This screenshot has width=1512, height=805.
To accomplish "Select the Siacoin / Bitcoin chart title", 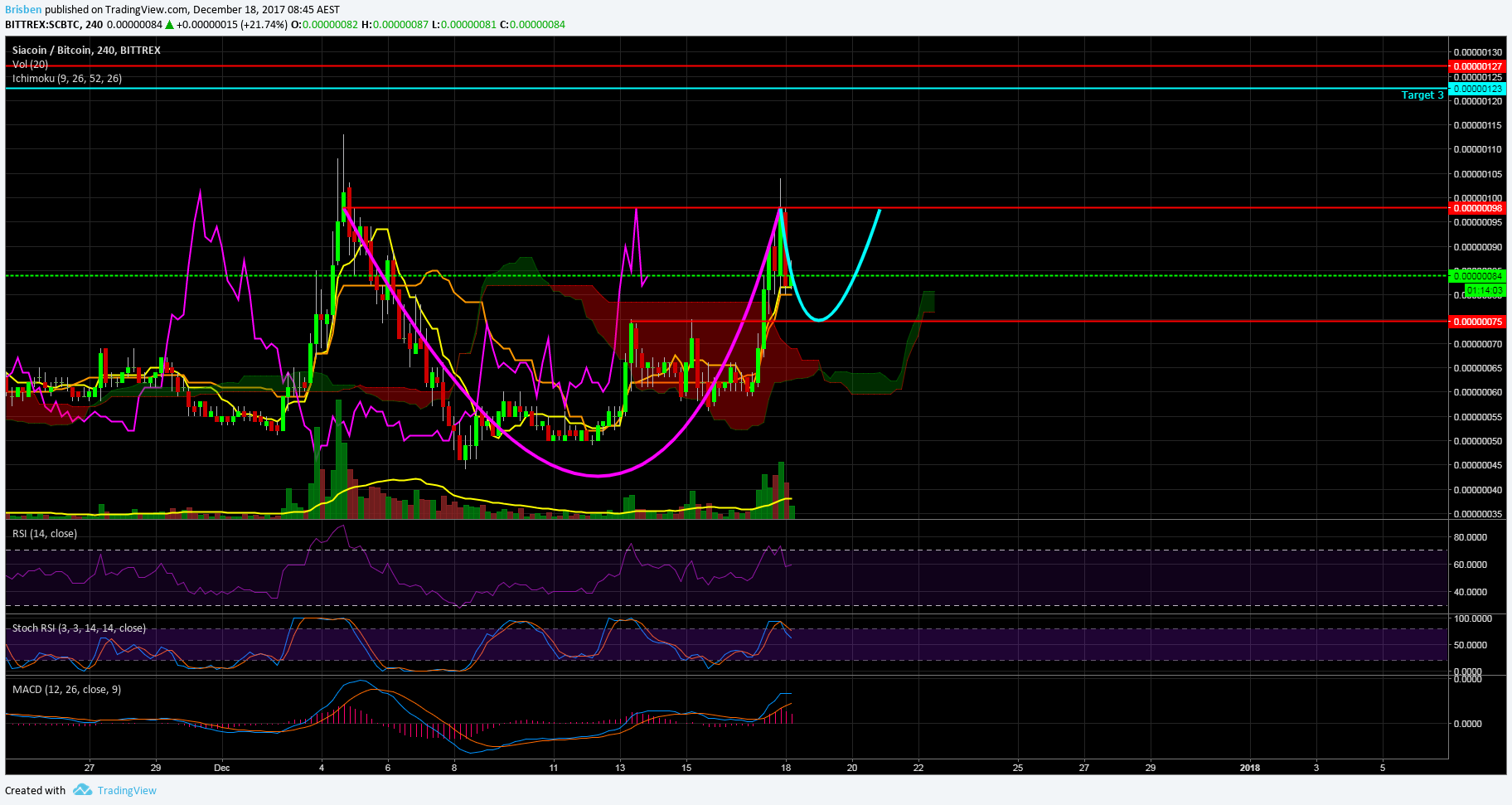I will point(86,51).
